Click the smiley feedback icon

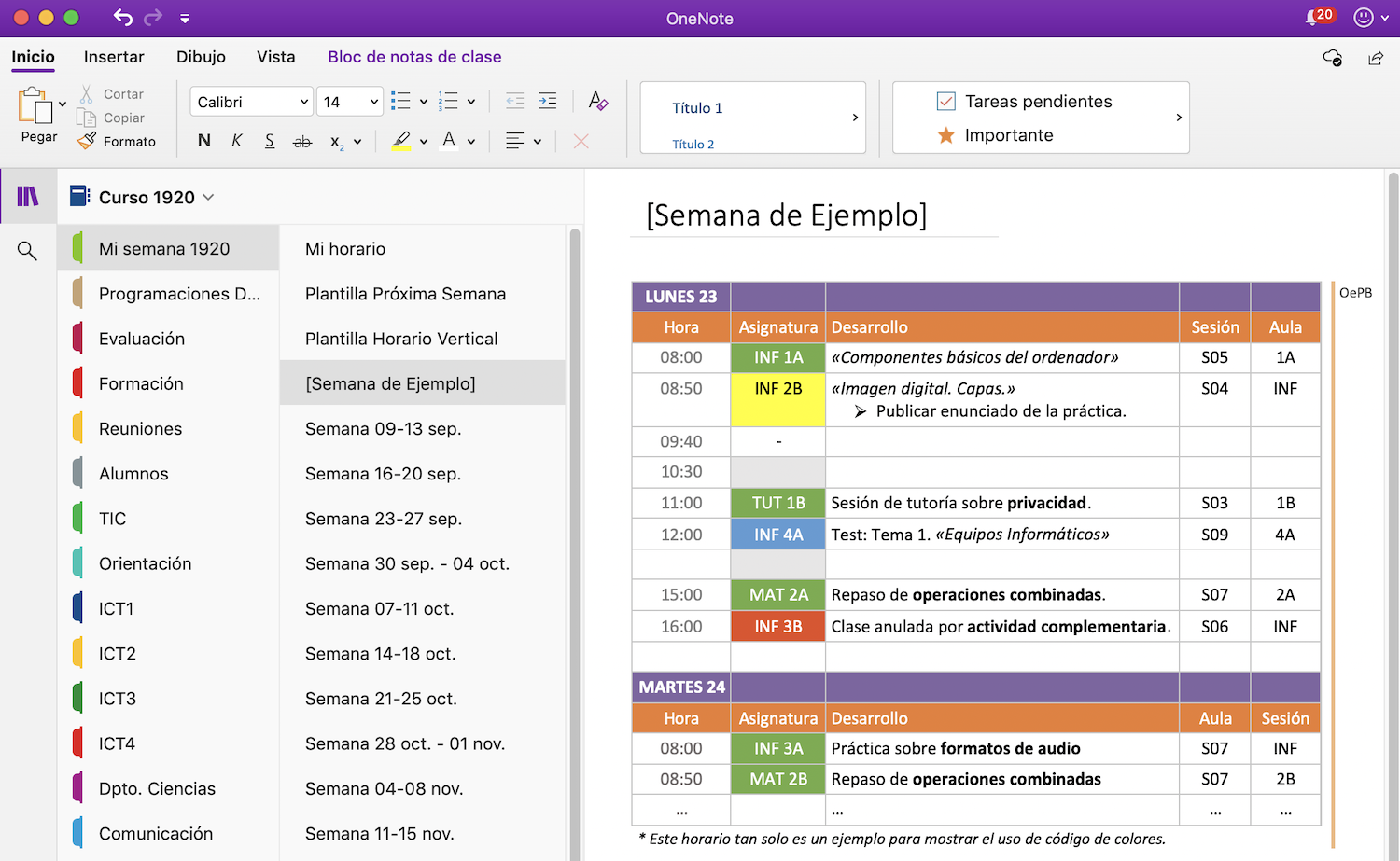(1364, 18)
